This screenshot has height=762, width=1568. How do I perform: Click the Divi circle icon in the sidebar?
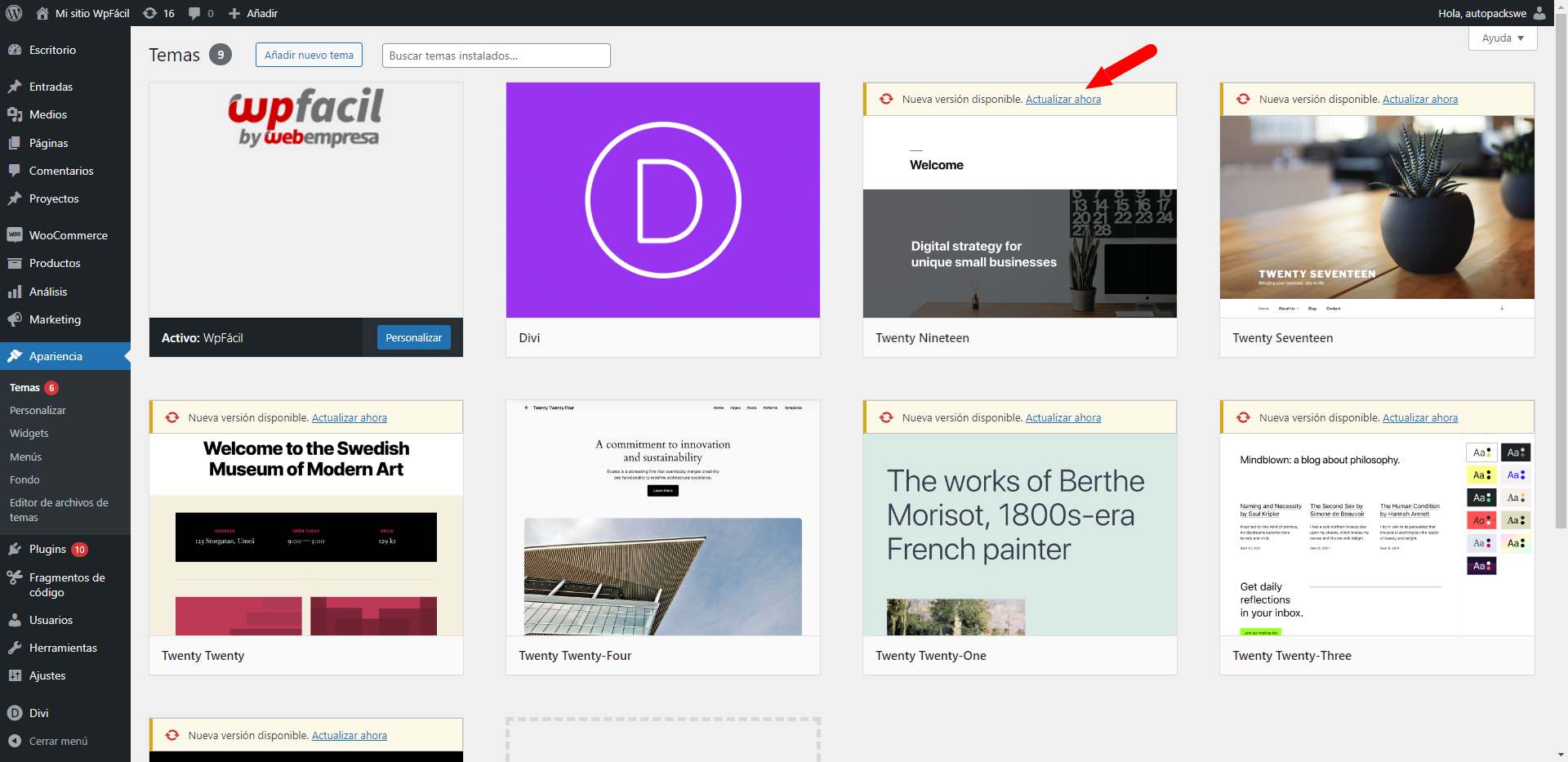click(15, 713)
